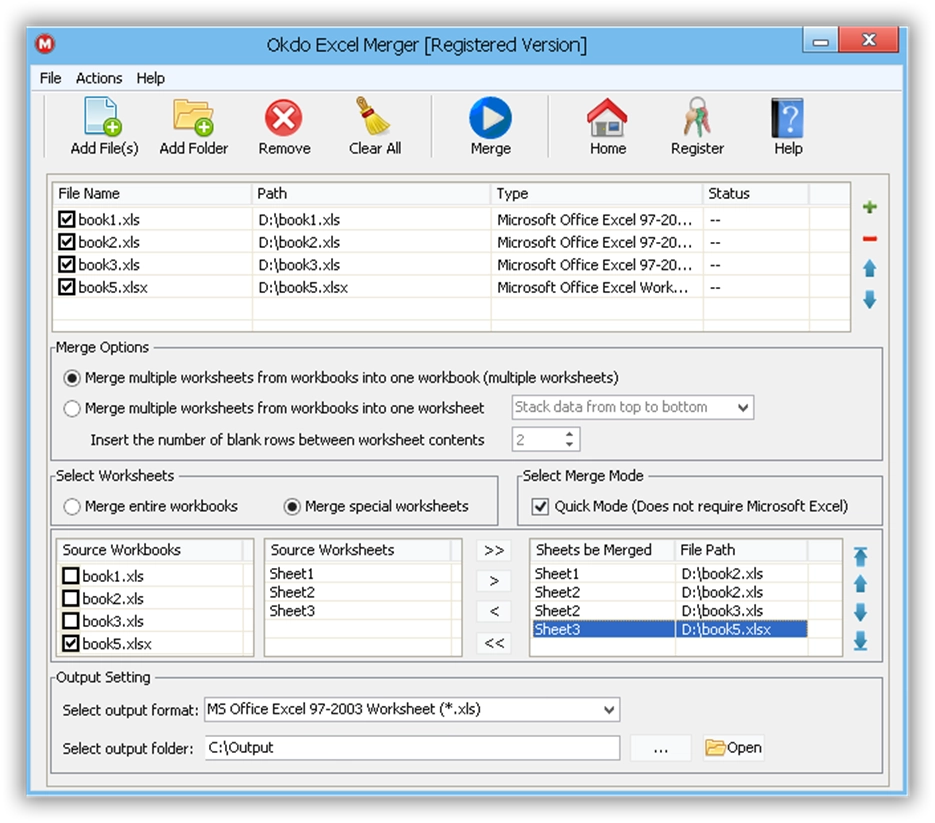Move file down with blue down arrow beside file list
The image size is (935, 823).
tap(869, 299)
